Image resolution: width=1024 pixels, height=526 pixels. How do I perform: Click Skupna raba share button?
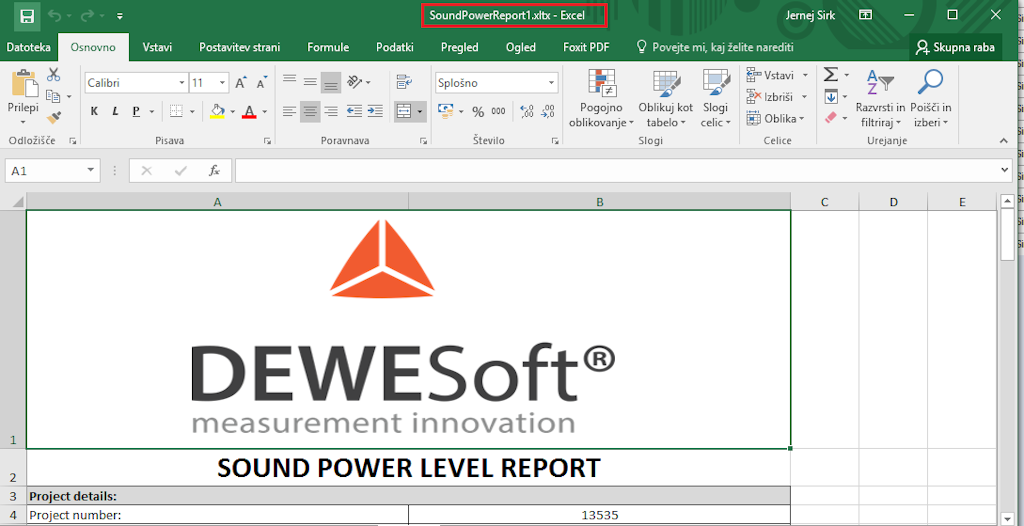[x=955, y=47]
